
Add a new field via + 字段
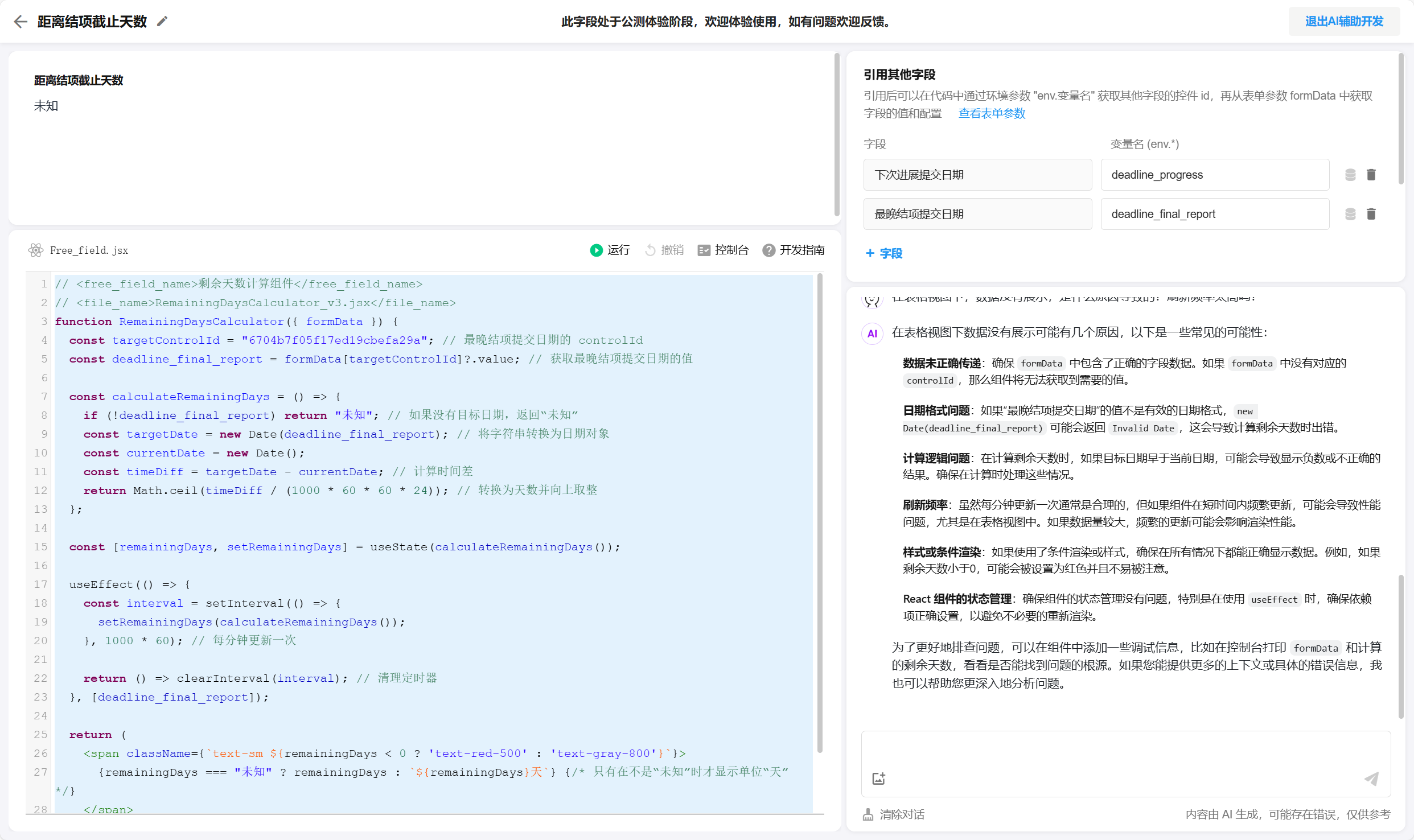[x=883, y=253]
